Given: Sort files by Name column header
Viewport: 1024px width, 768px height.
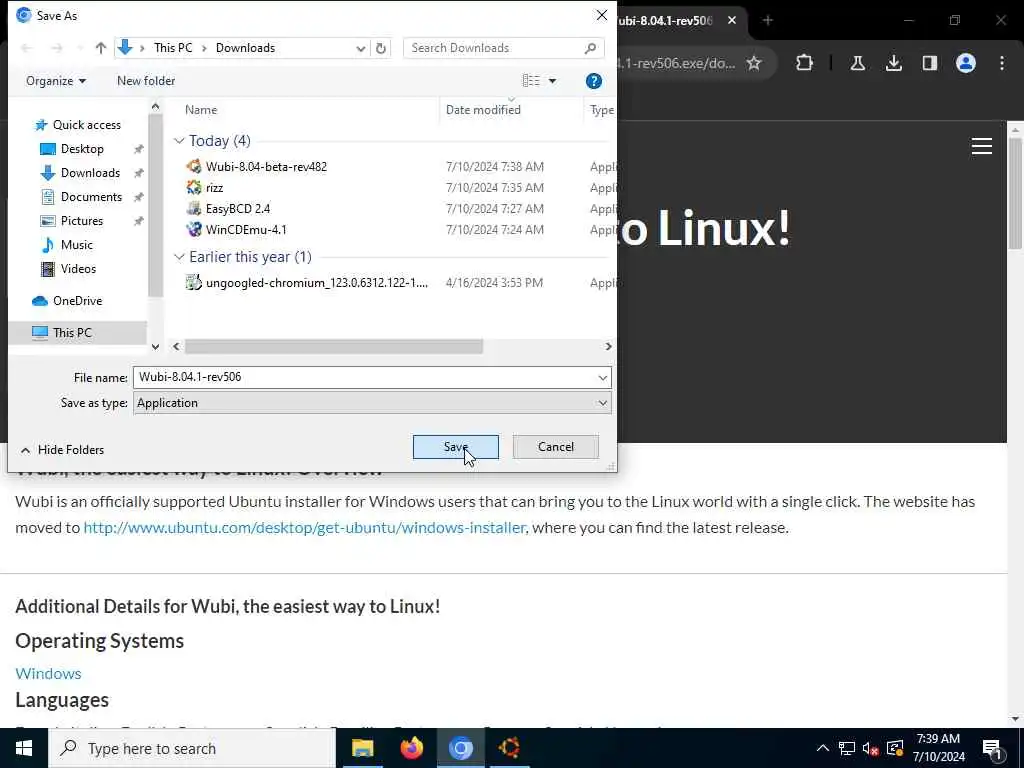Looking at the screenshot, I should (x=201, y=110).
